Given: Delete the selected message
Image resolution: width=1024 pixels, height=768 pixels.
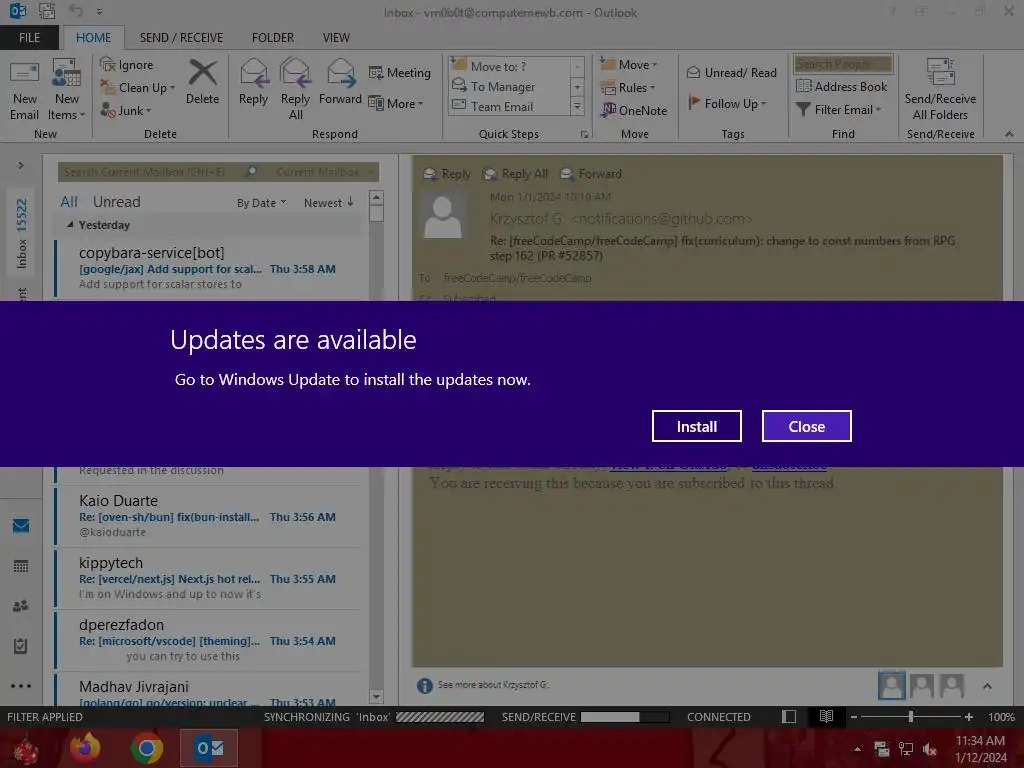Looking at the screenshot, I should tap(202, 82).
